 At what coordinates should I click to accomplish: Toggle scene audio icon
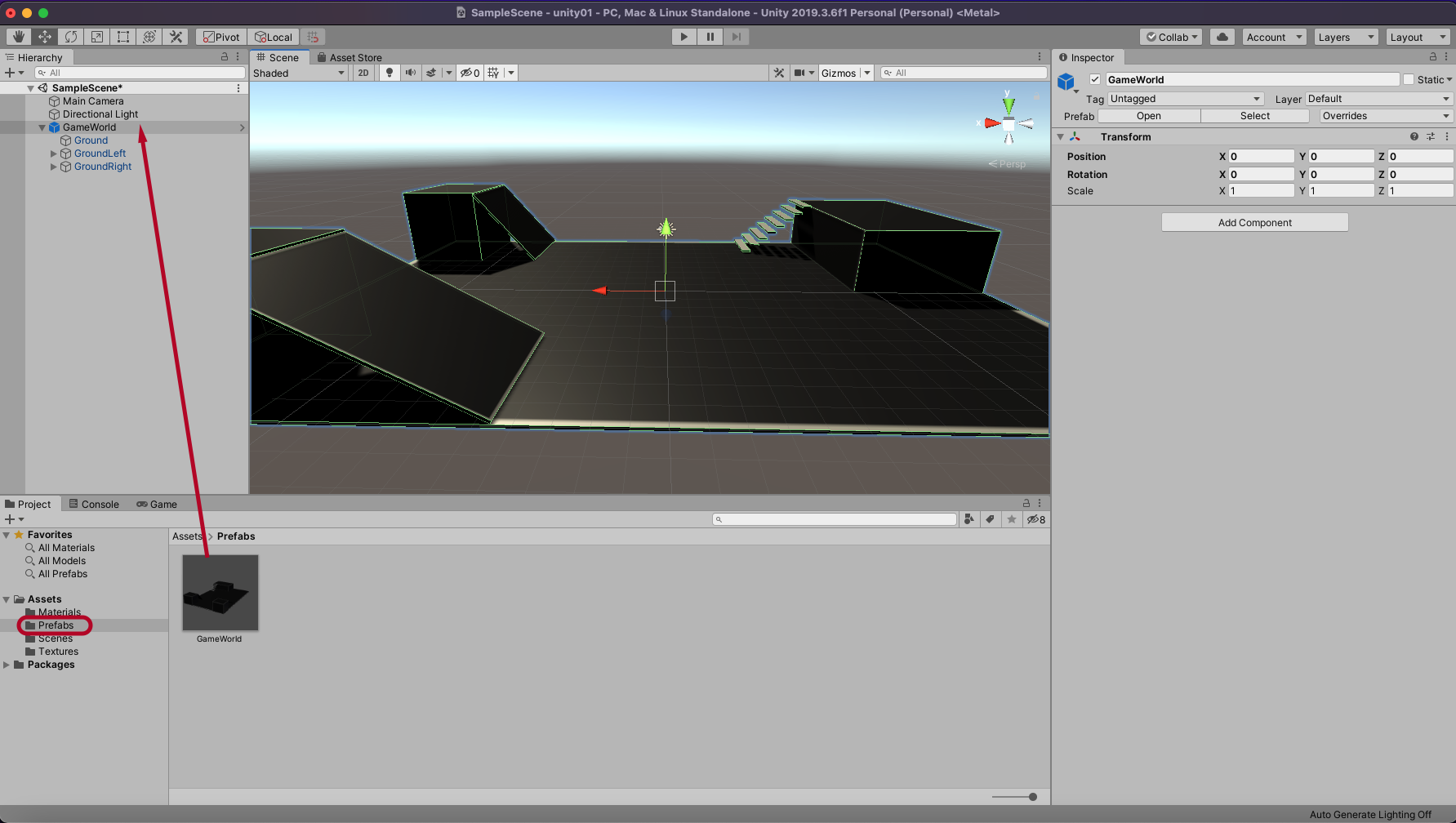[x=410, y=73]
